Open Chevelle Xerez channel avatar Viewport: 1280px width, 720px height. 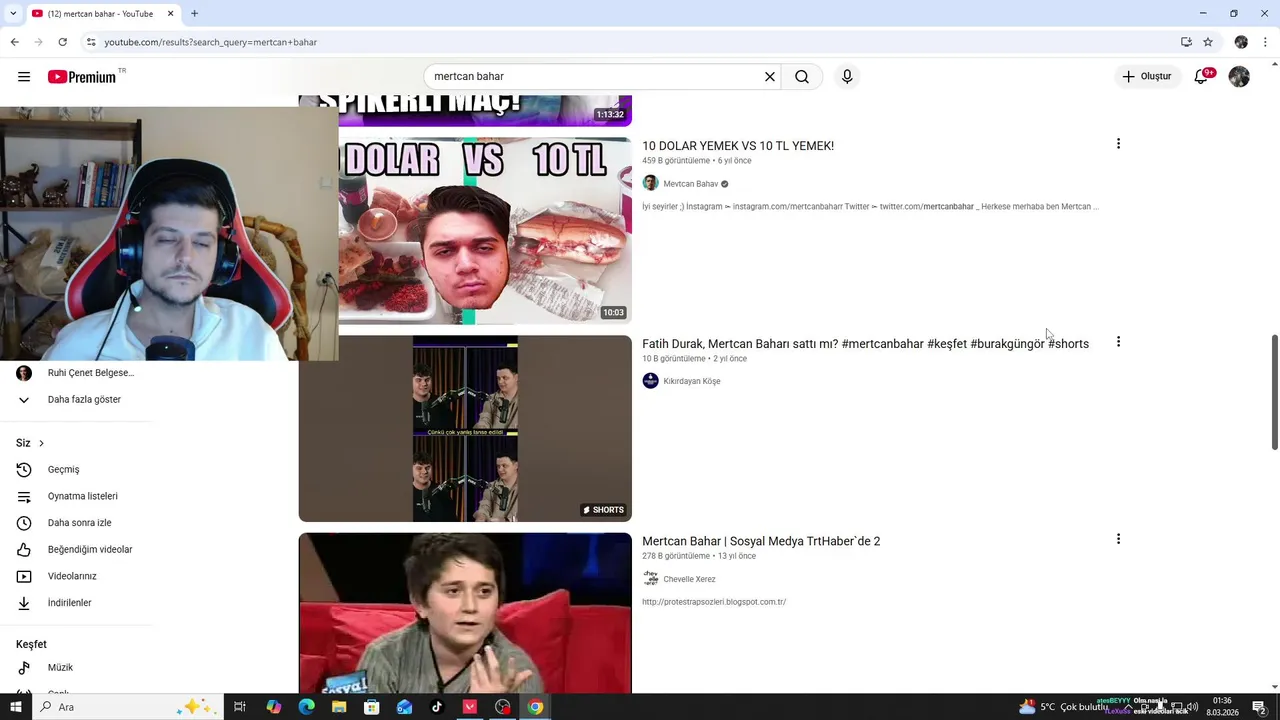point(650,578)
